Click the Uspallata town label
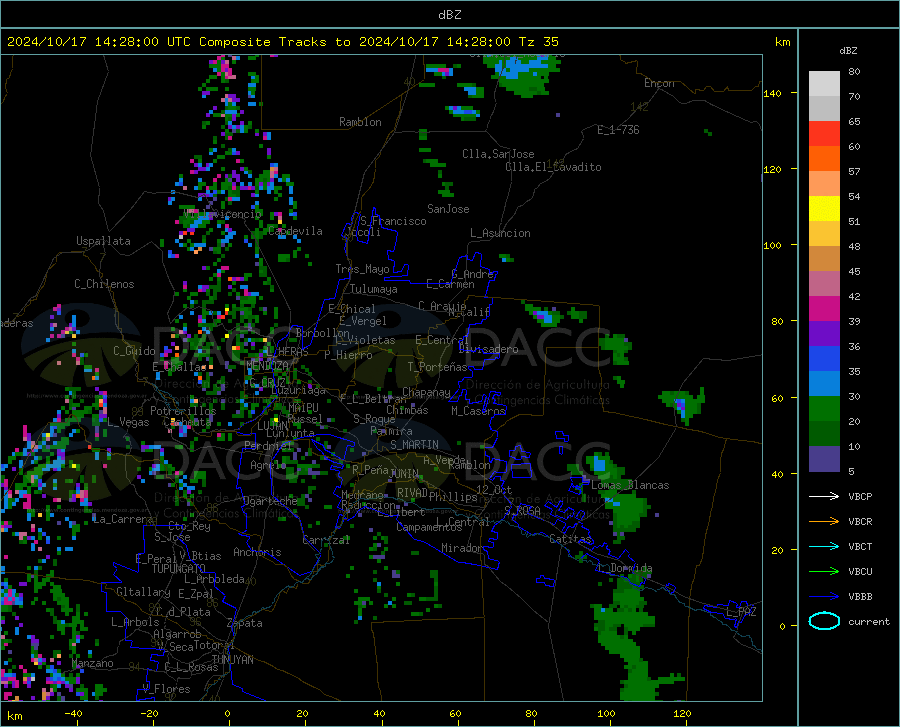This screenshot has width=900, height=727. [103, 241]
